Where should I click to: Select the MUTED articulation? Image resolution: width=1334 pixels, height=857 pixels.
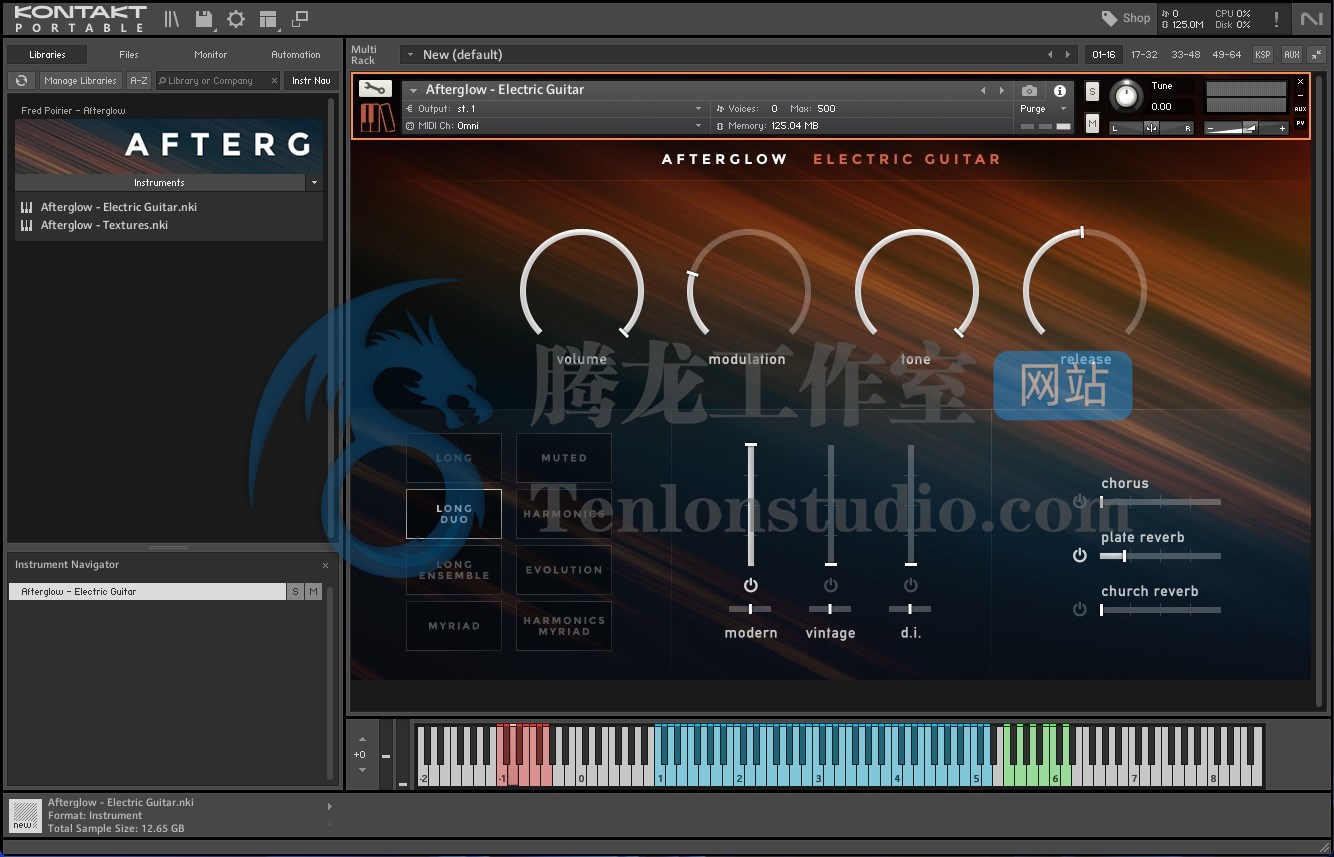pyautogui.click(x=564, y=458)
